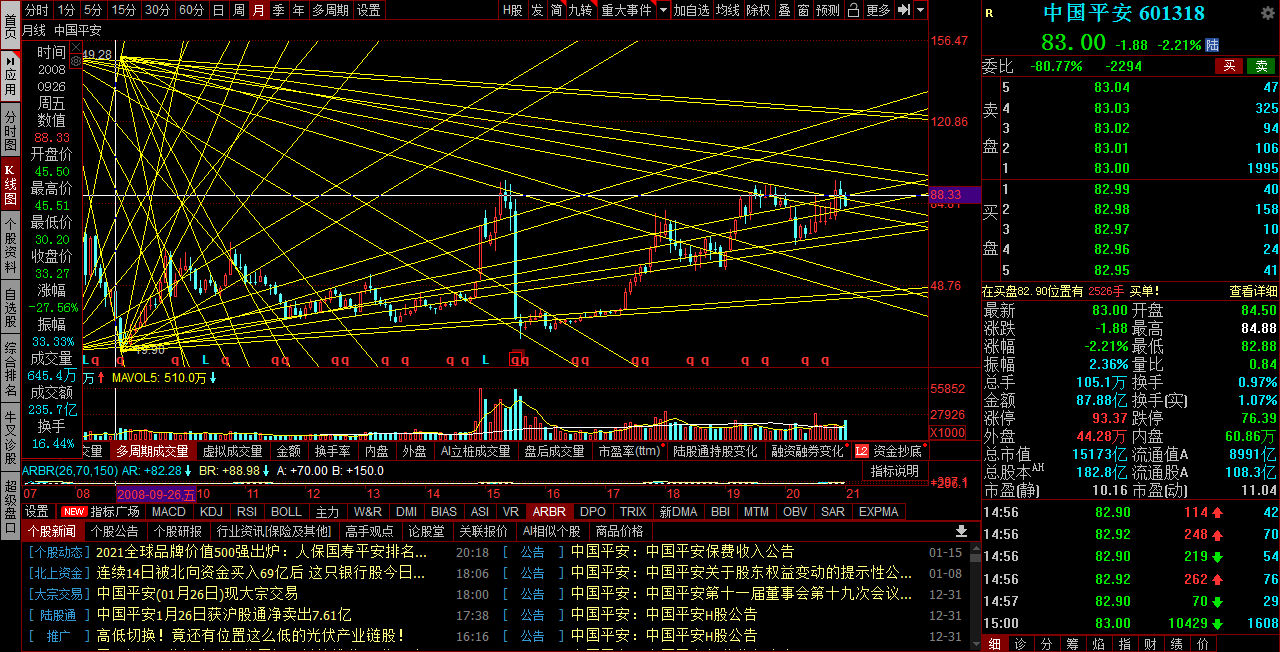Click the 指 index icon in bottom strip
Screen dimensions: 1280x652
pos(1124,644)
